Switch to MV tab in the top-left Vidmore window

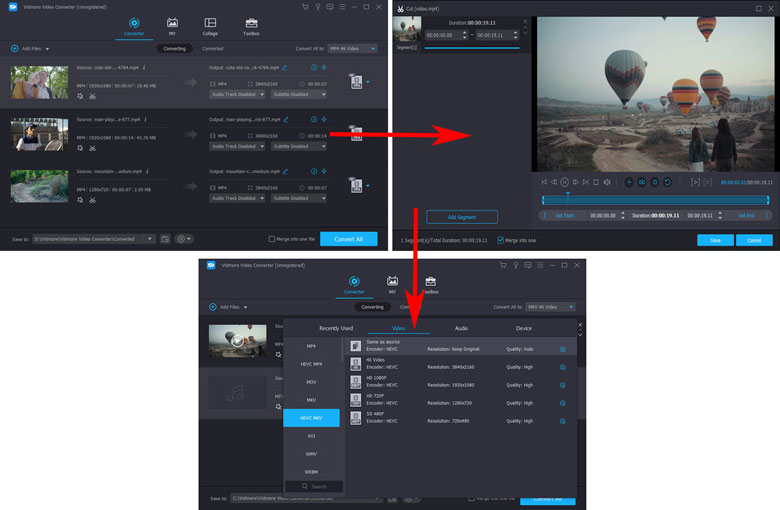(x=172, y=26)
